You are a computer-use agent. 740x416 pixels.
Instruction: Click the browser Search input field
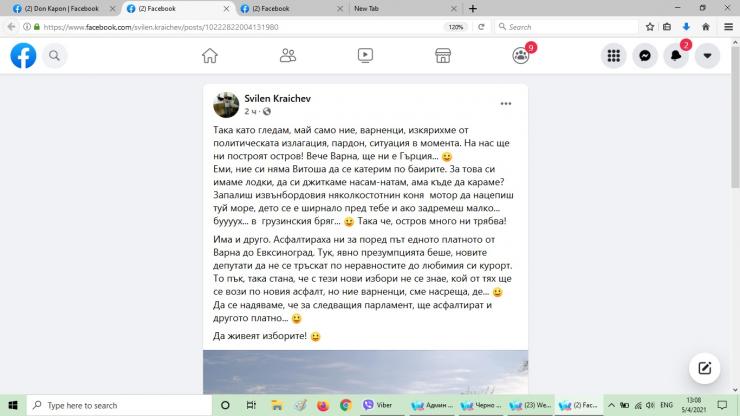coord(566,27)
